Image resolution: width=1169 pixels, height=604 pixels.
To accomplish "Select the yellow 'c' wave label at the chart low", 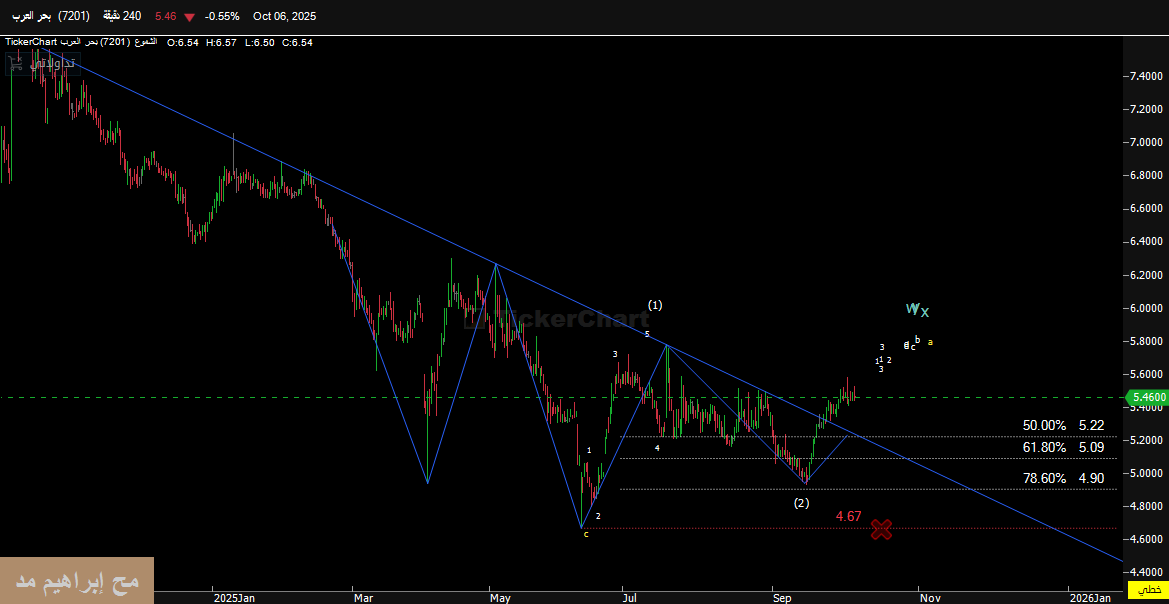I will (x=586, y=534).
